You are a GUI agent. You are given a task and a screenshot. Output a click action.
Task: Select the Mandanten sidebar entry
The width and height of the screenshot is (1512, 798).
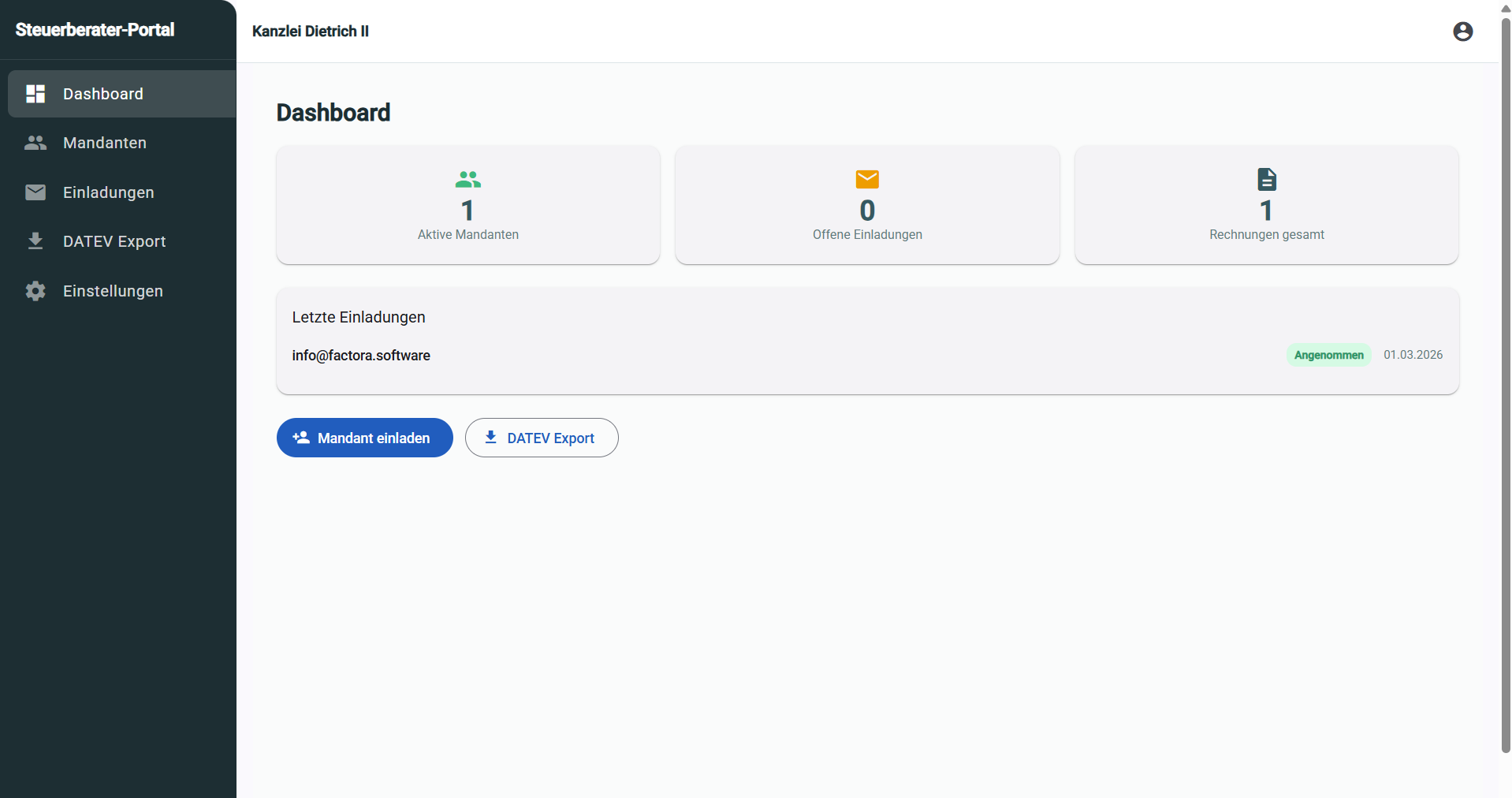pos(105,143)
